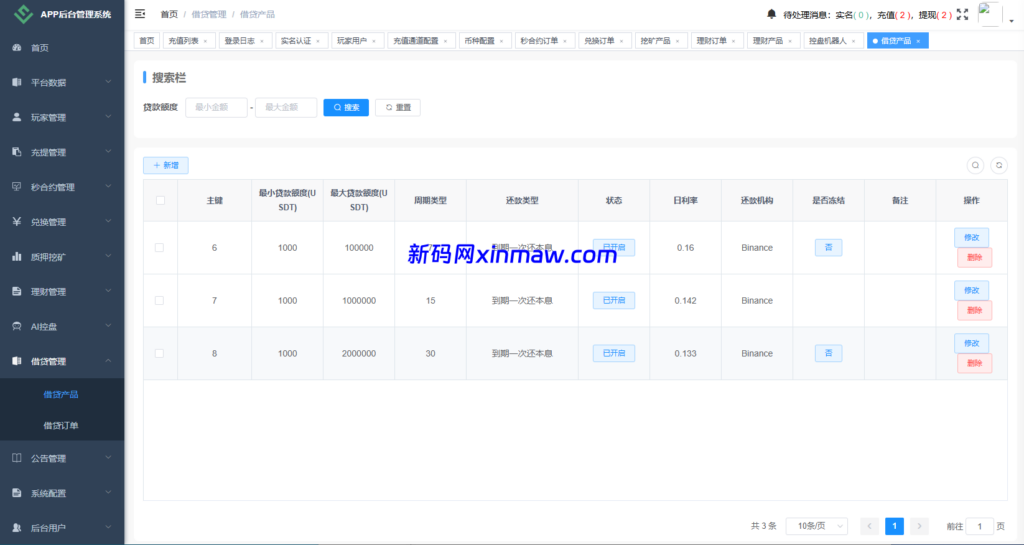Check the row with 主键 7
Viewport: 1024px width, 545px height.
(x=159, y=300)
